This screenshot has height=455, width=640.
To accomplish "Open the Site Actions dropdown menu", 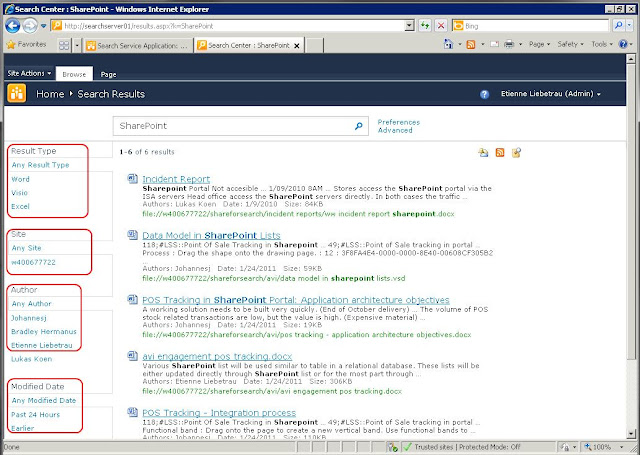I will pyautogui.click(x=29, y=73).
